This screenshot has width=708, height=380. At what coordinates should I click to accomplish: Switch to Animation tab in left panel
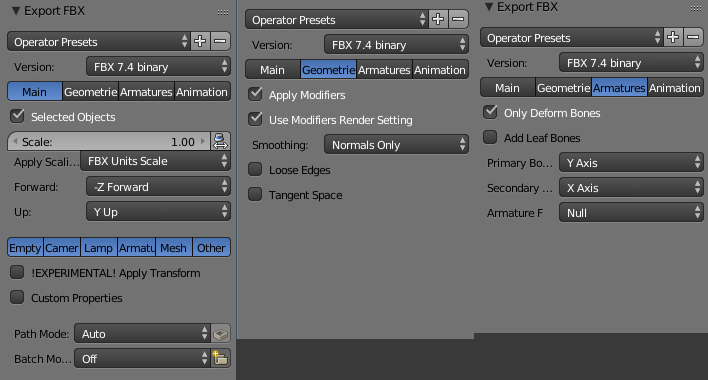click(x=202, y=92)
